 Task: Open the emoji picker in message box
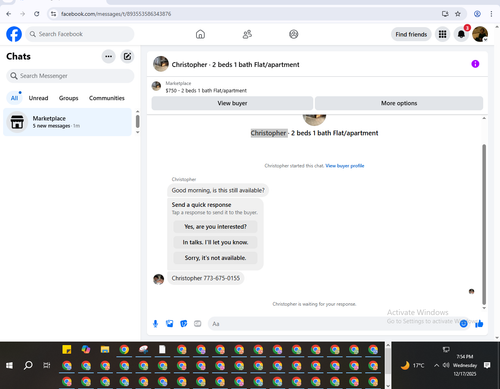click(463, 324)
